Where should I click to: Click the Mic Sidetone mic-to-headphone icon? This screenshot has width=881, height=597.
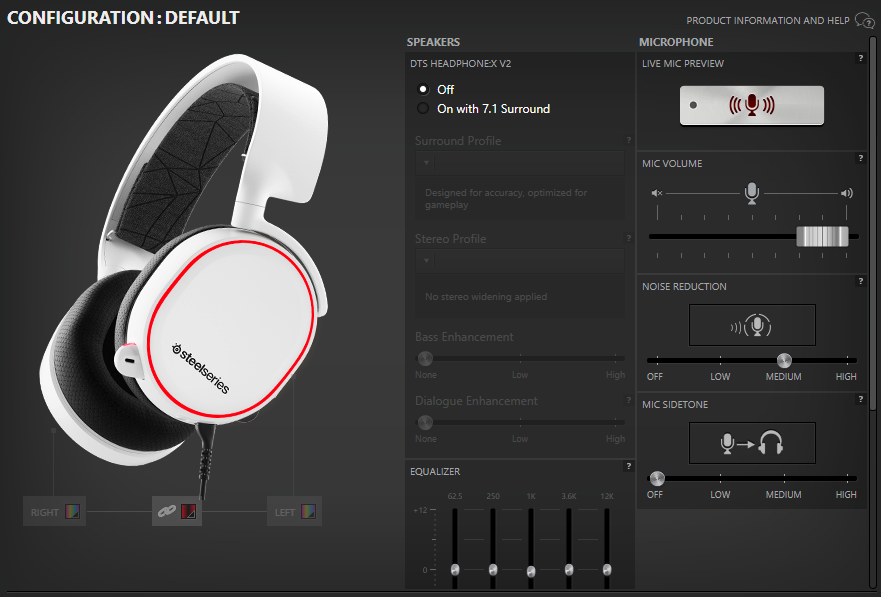752,443
